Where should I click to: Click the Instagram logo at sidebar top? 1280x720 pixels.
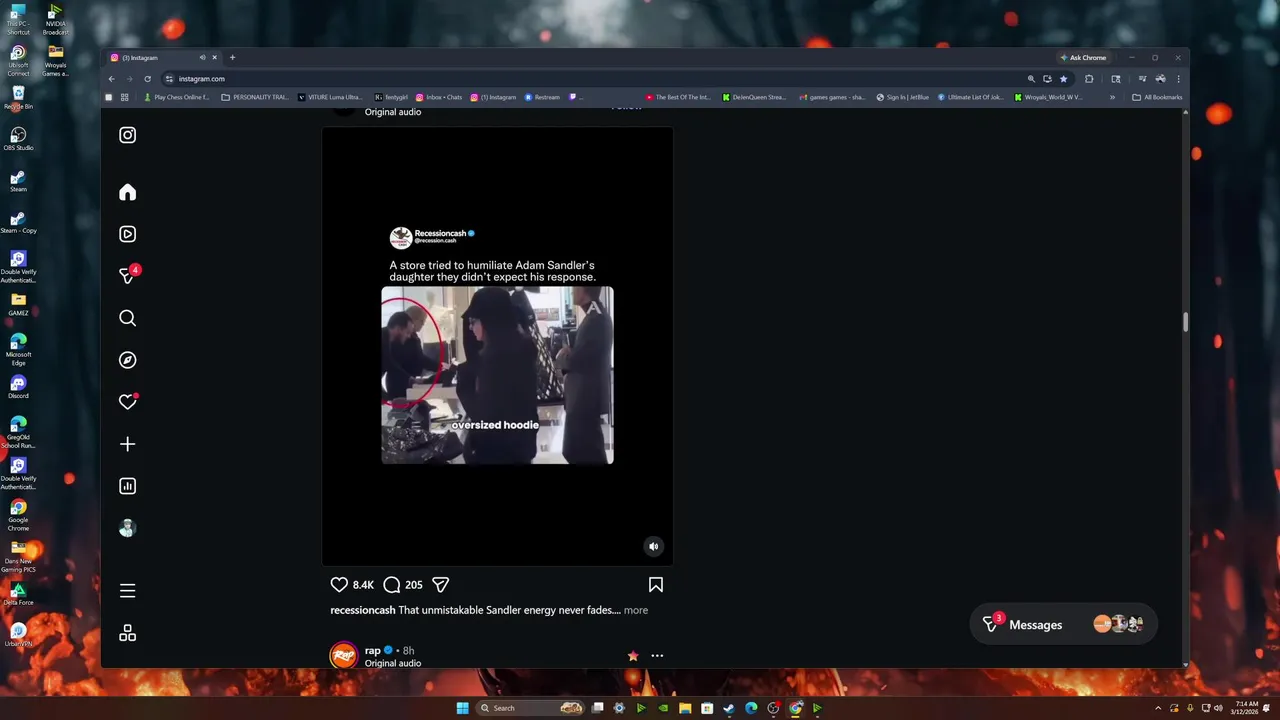tap(127, 135)
